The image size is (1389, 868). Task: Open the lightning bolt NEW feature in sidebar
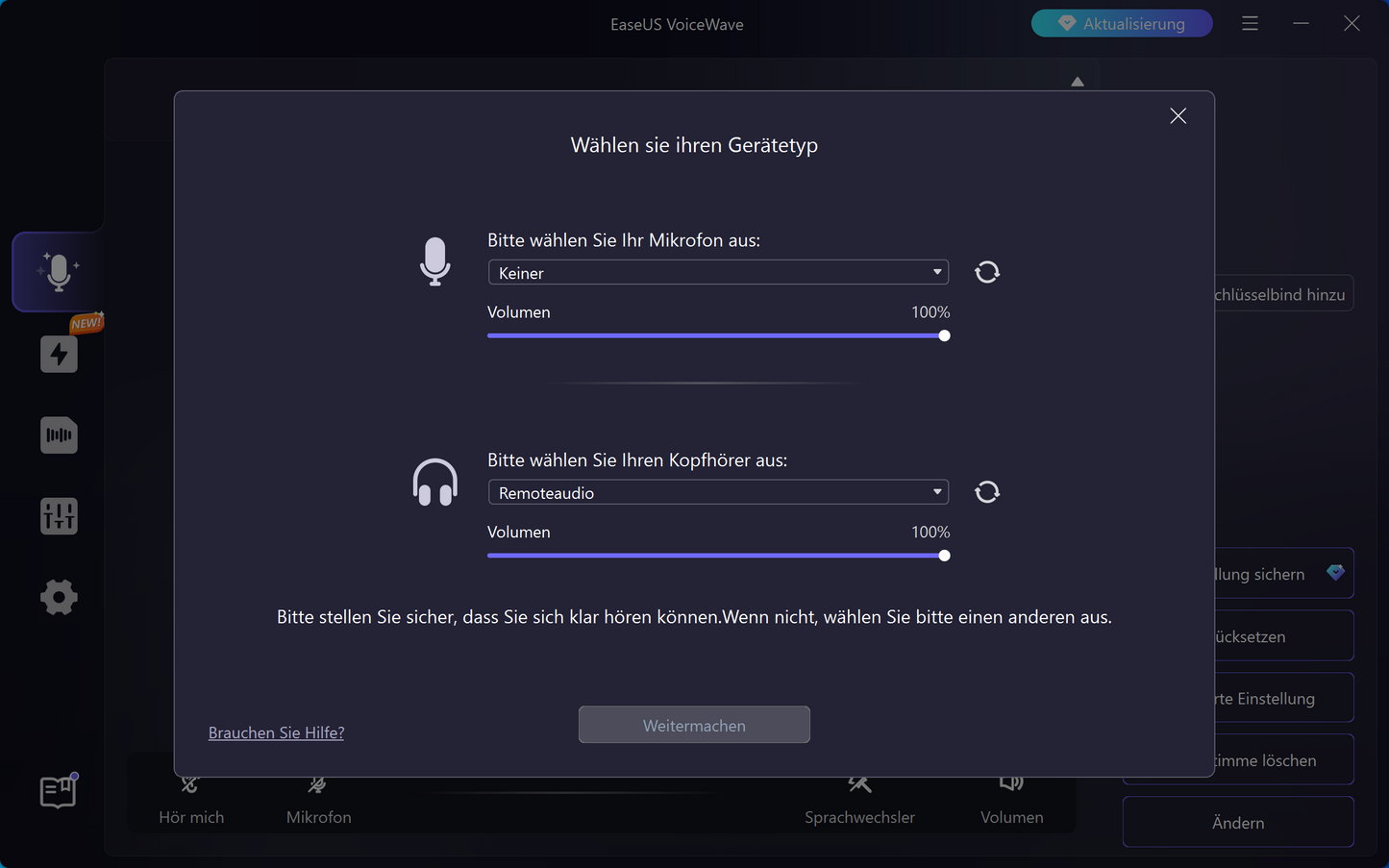(x=59, y=354)
